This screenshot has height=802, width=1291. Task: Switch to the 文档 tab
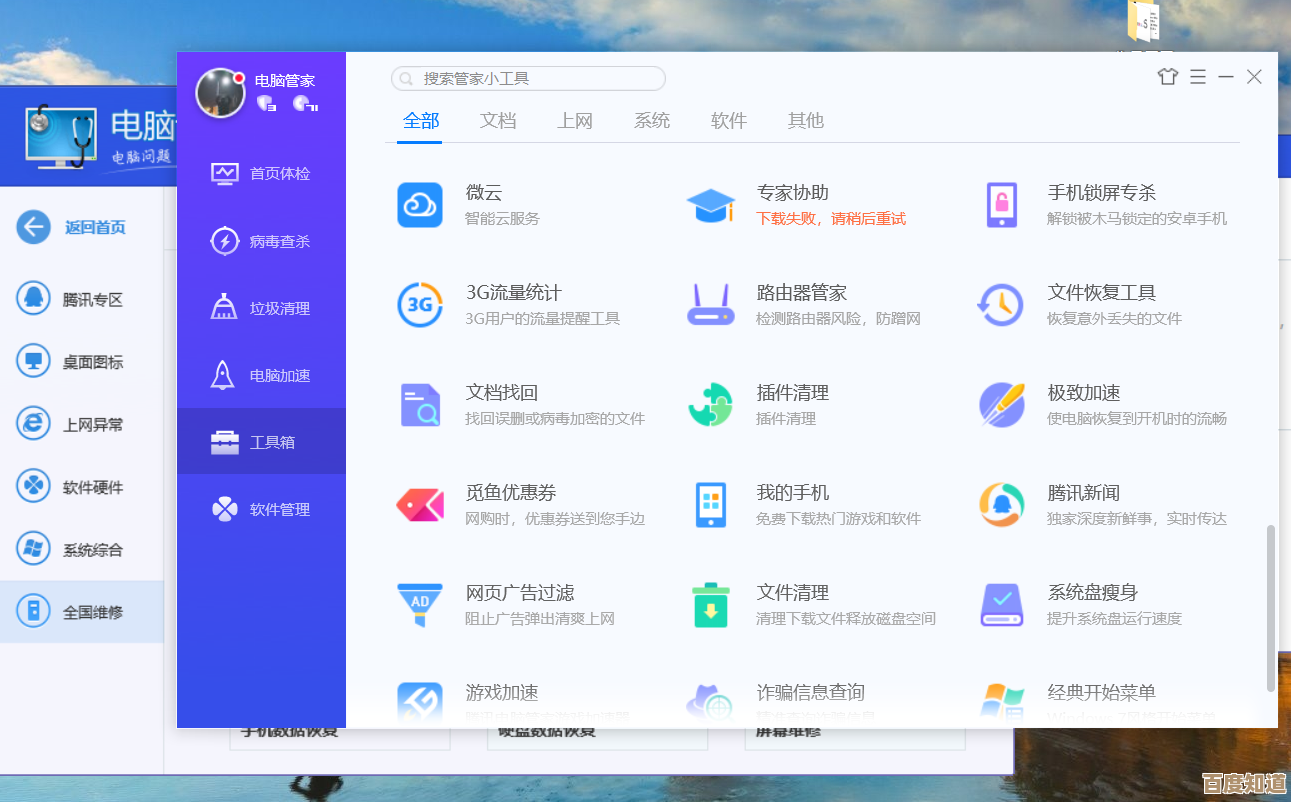coord(498,121)
